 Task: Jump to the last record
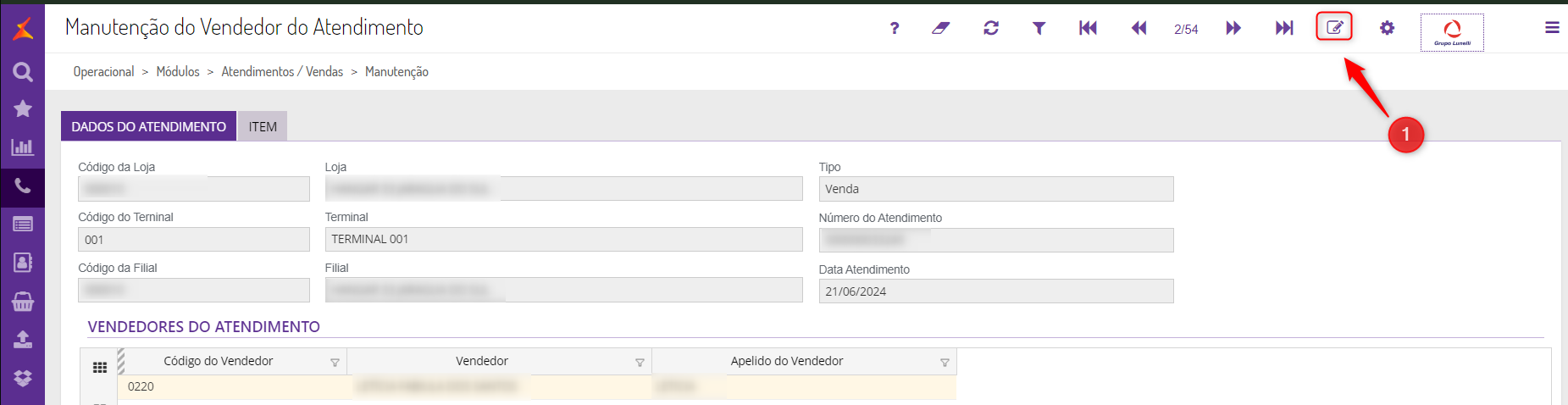tap(1284, 28)
